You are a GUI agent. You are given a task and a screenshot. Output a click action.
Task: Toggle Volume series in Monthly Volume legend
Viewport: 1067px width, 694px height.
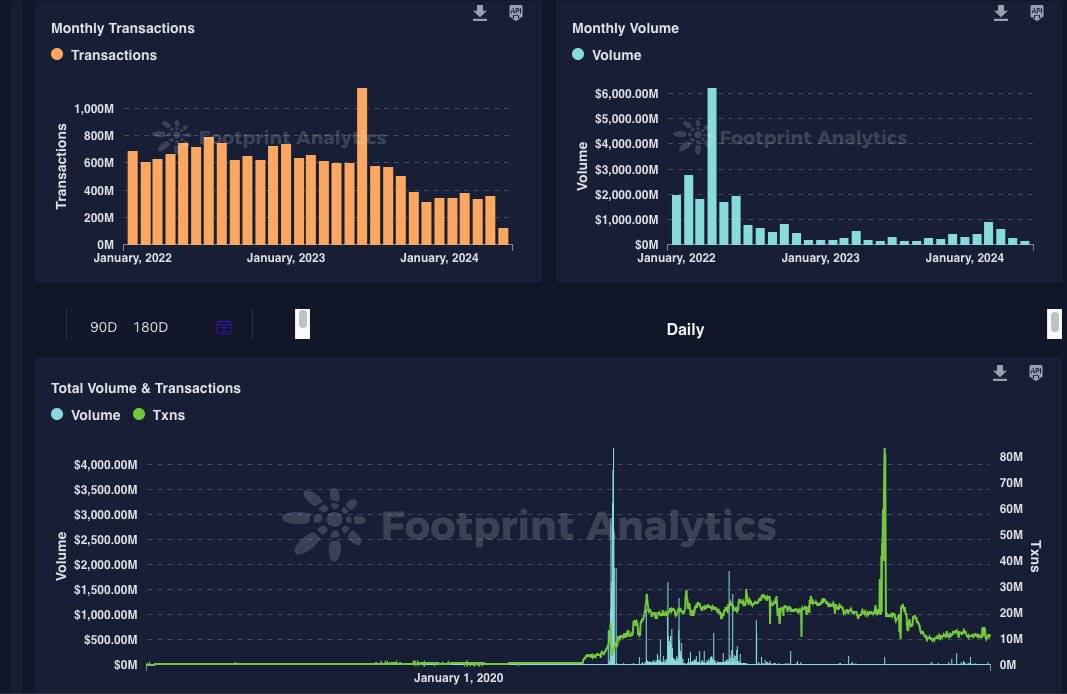coord(607,55)
